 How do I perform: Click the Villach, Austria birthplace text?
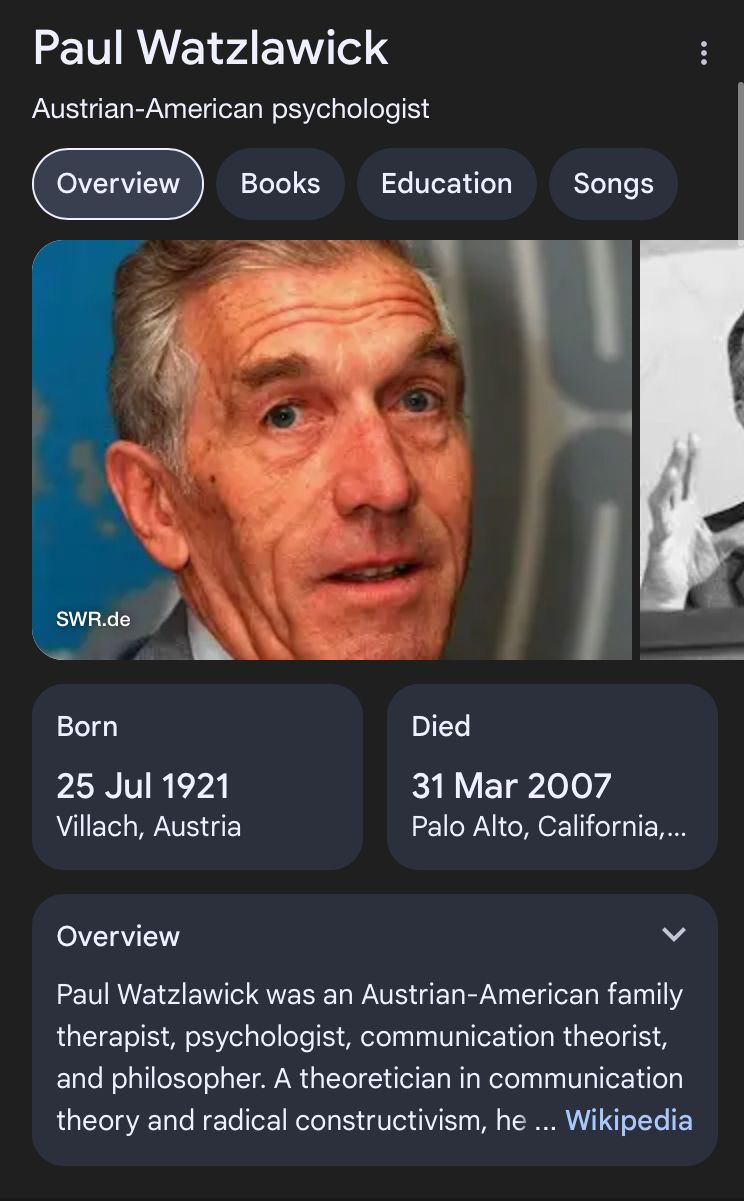pos(149,827)
